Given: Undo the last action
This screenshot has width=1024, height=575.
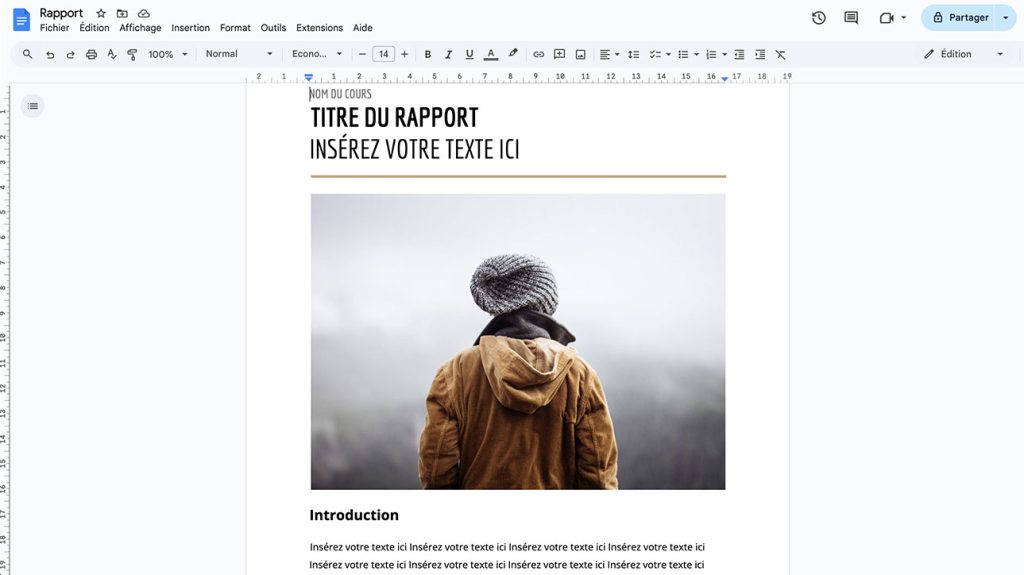Looking at the screenshot, I should (50, 54).
